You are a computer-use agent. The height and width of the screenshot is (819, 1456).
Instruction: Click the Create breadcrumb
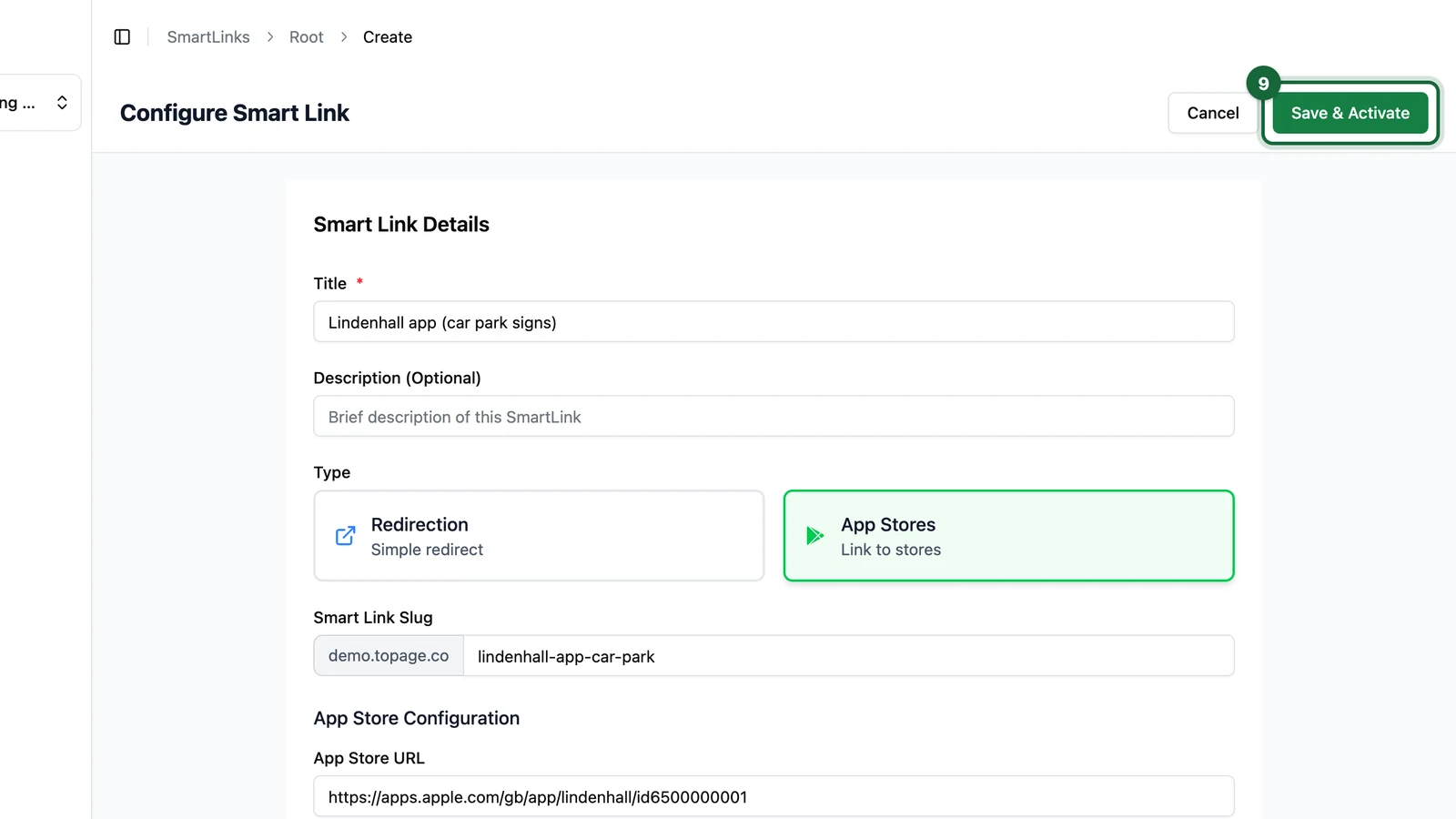click(x=388, y=37)
